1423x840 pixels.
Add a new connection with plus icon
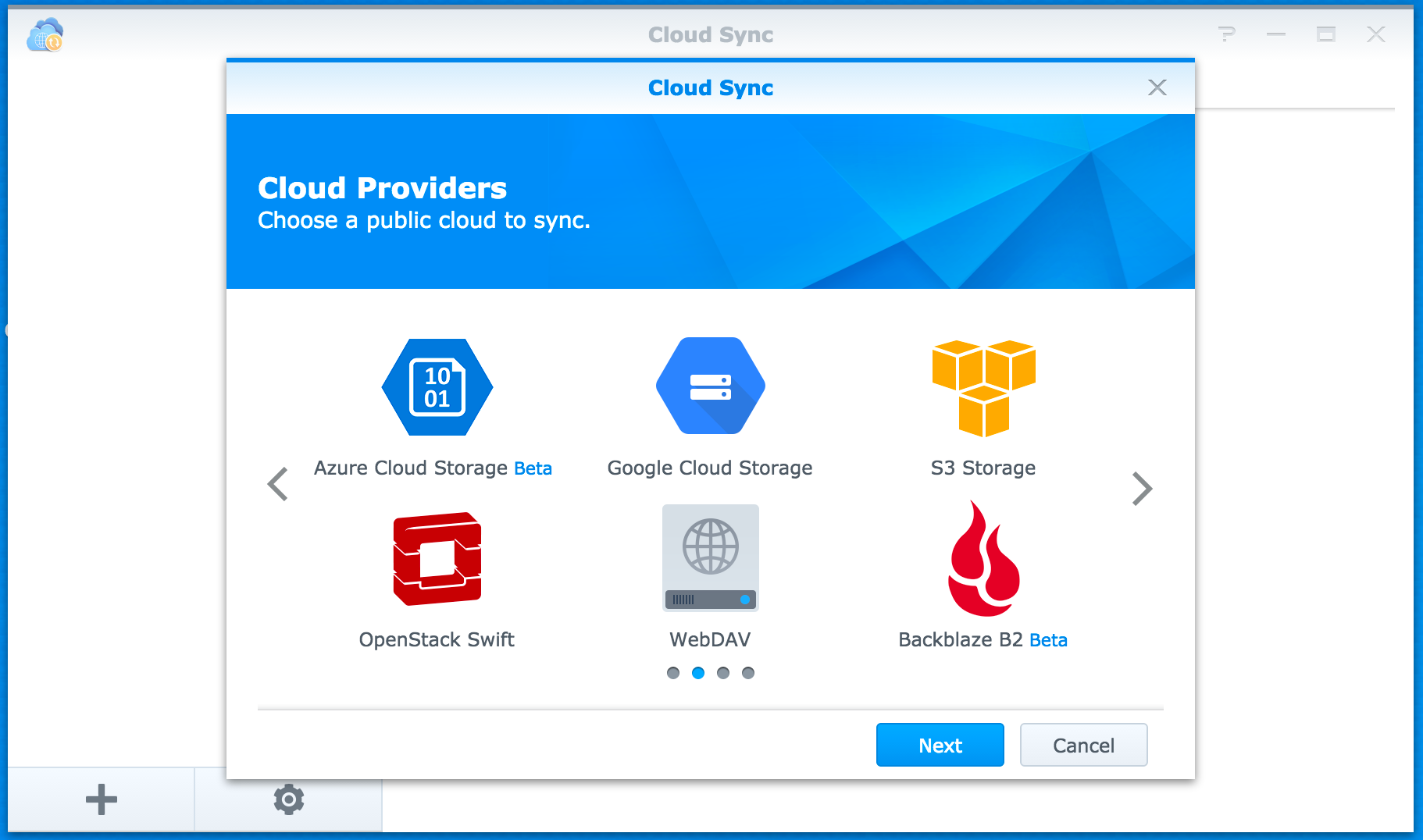click(102, 799)
